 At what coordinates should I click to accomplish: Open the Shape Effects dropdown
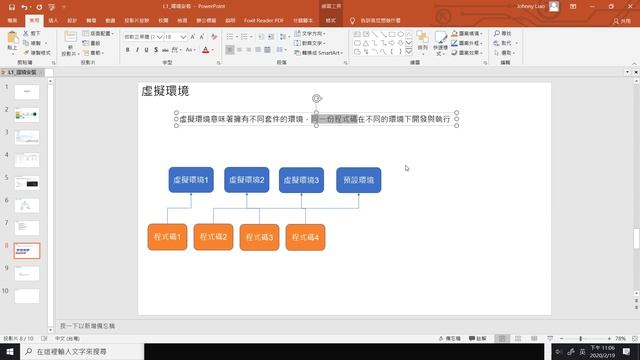[467, 53]
